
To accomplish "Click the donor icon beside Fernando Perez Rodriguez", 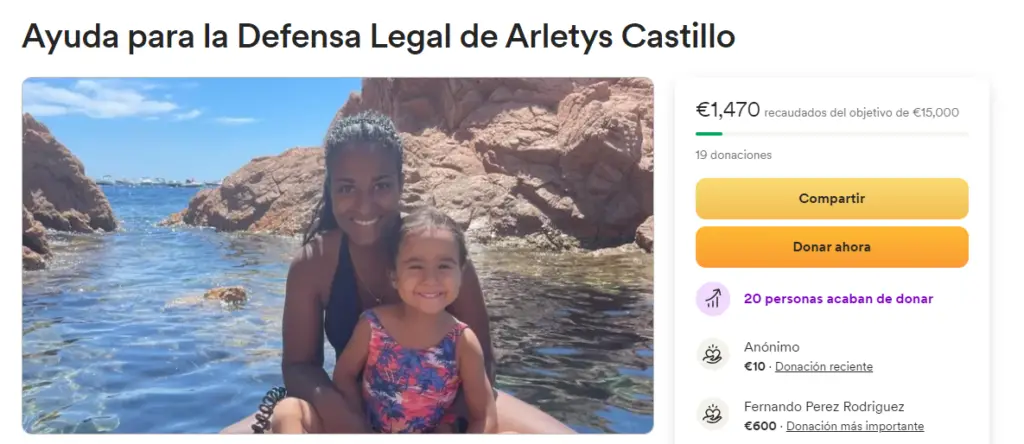I will coord(712,414).
